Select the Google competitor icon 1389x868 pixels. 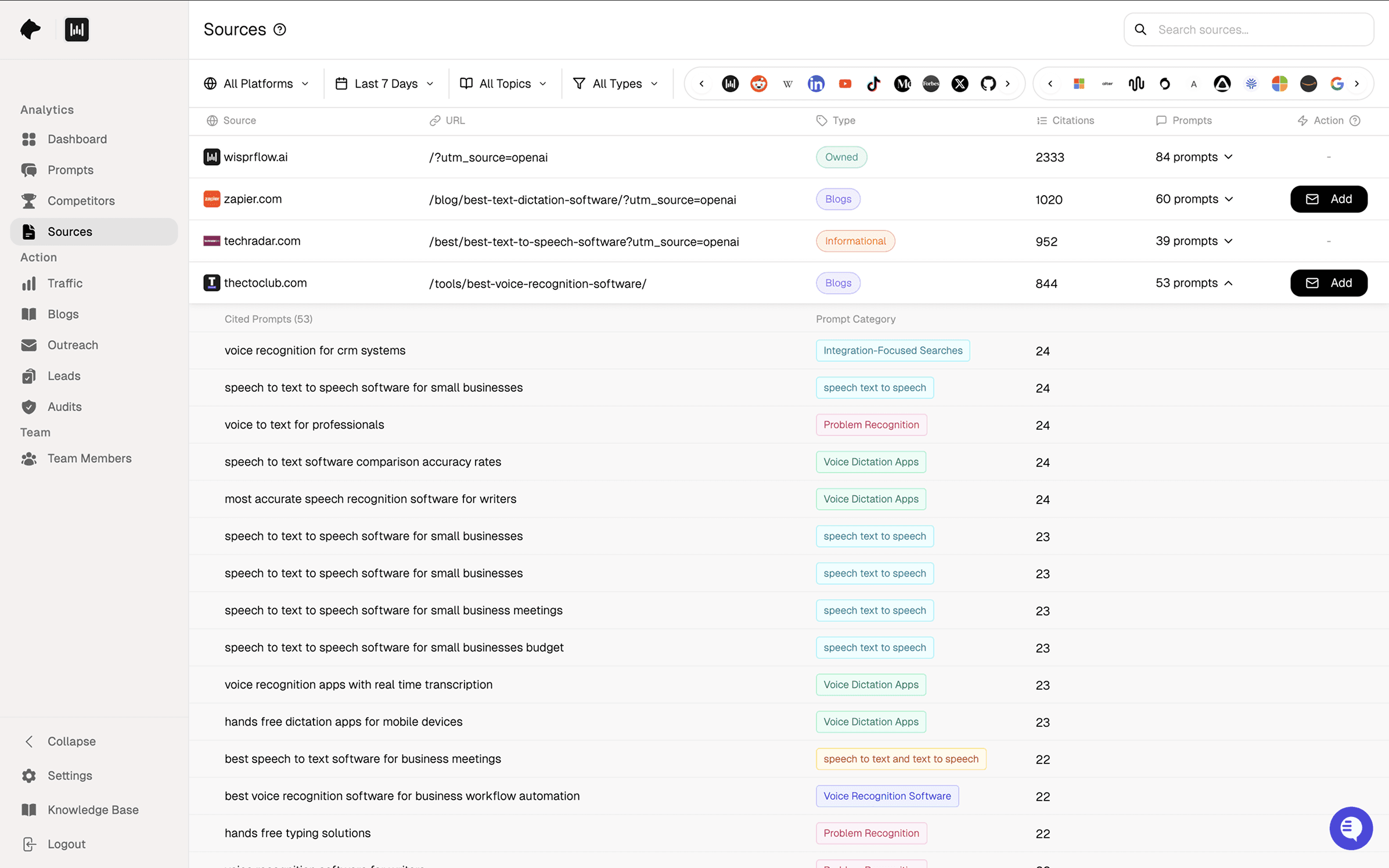click(x=1337, y=84)
